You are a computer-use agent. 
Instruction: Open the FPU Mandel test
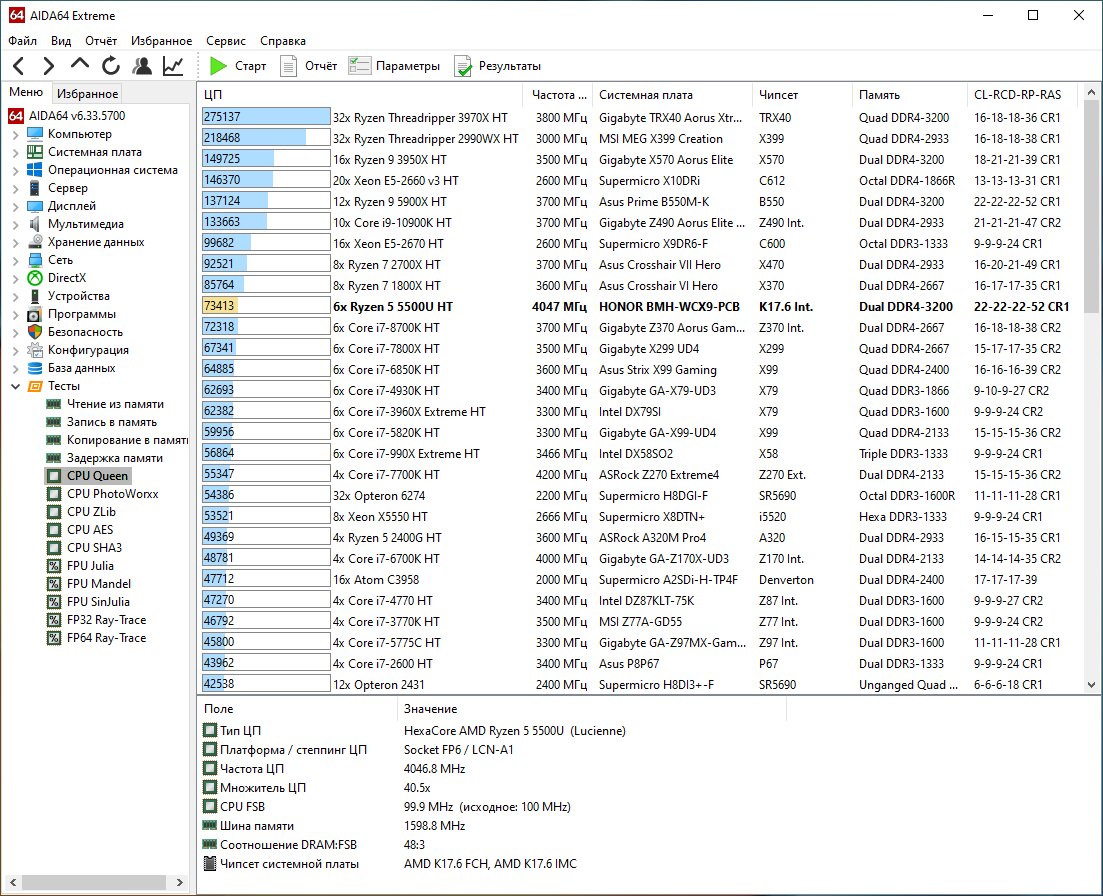point(89,584)
